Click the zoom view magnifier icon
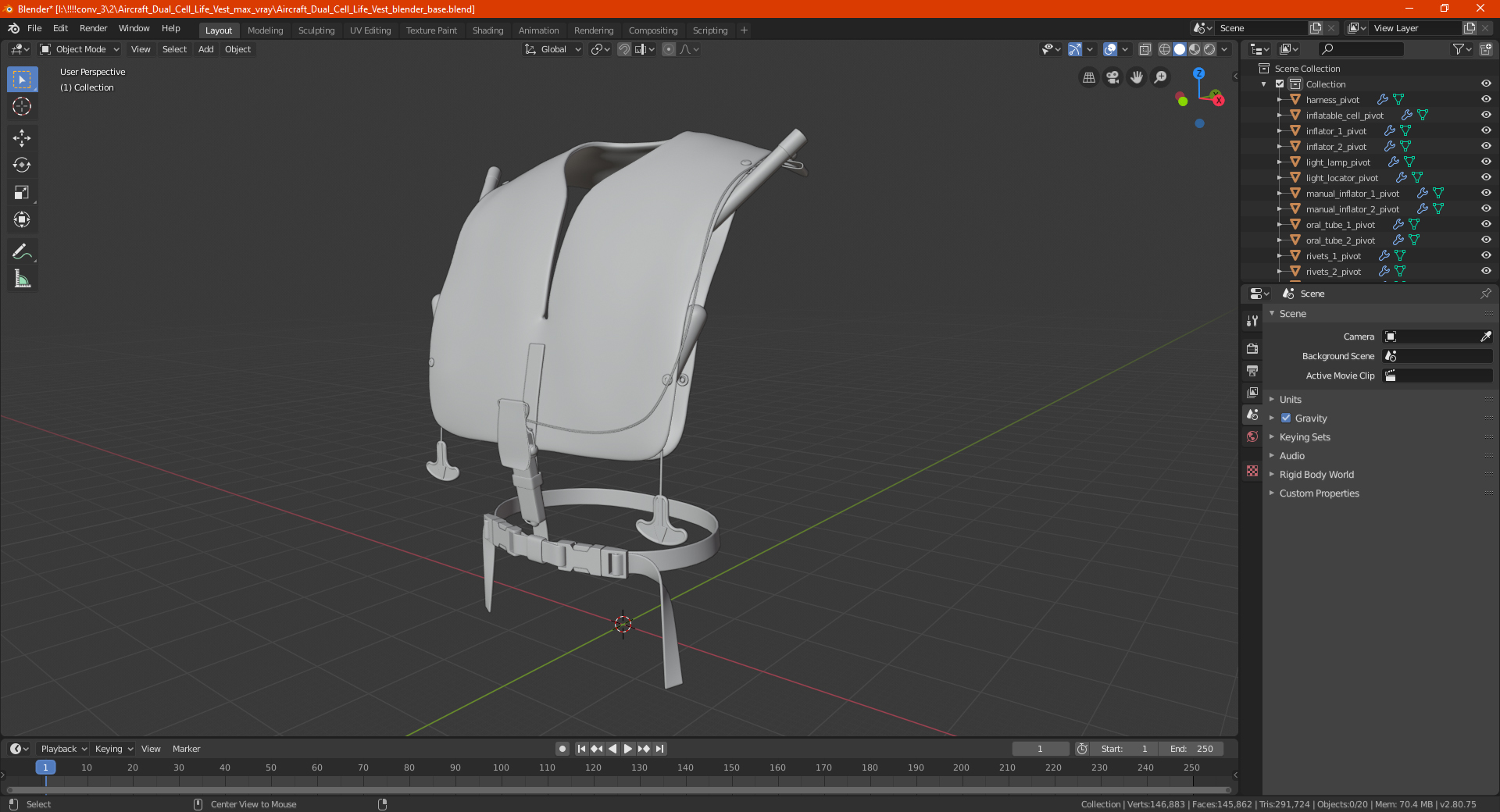This screenshot has height=812, width=1500. pos(1161,77)
